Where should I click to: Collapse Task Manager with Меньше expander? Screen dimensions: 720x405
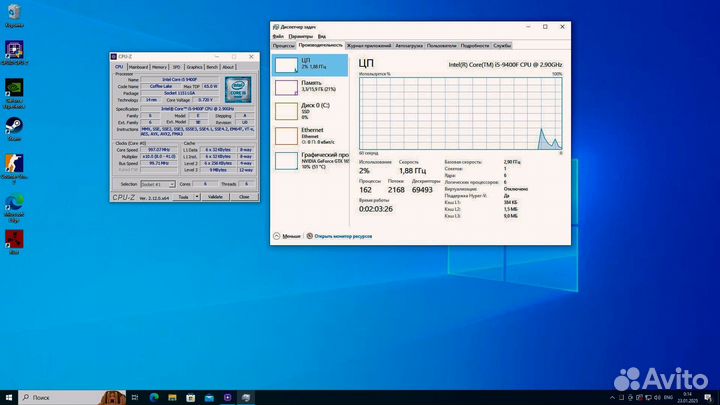pos(287,237)
